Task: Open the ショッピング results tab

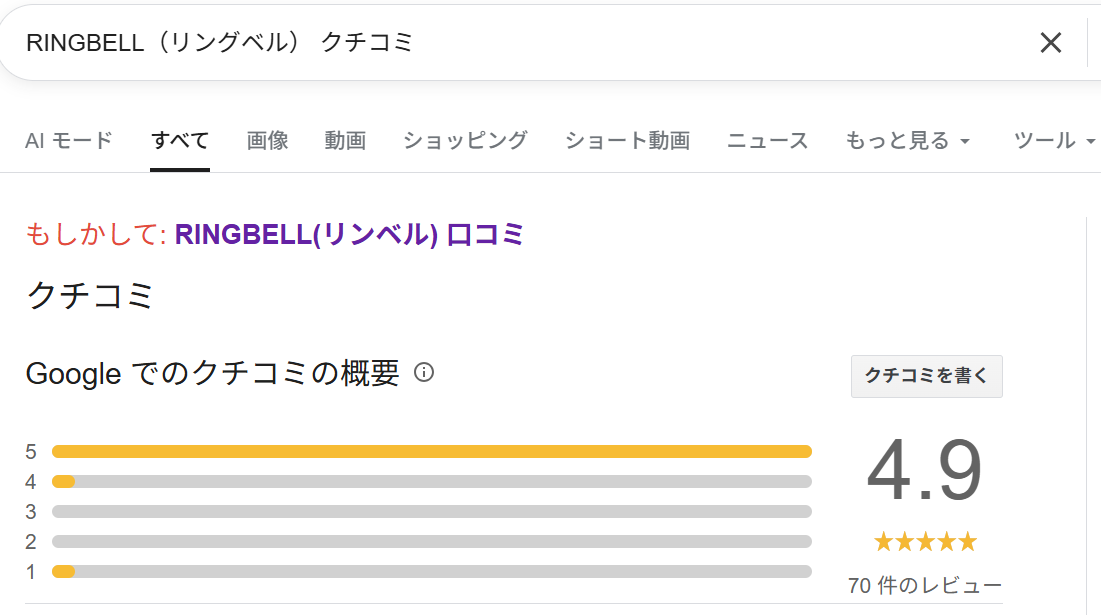Action: click(x=464, y=140)
